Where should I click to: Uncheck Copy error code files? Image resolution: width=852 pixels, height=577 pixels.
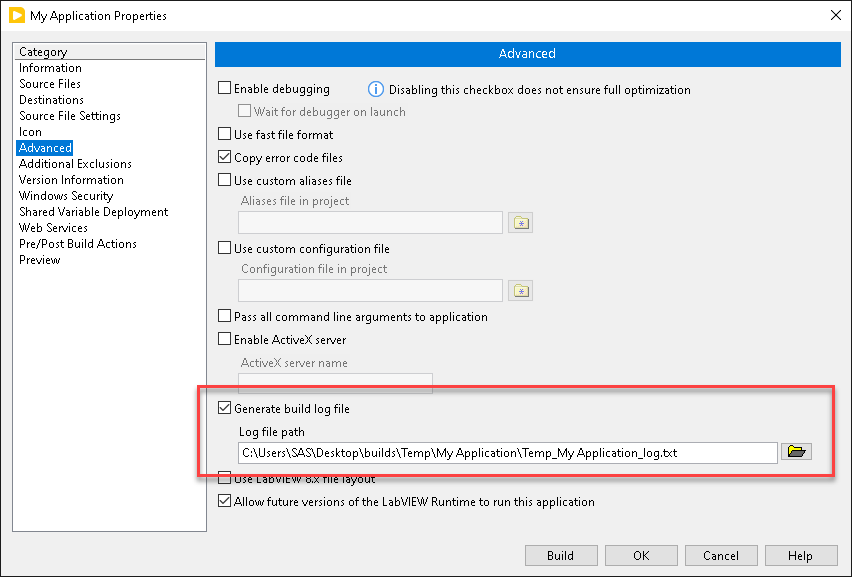(x=224, y=157)
